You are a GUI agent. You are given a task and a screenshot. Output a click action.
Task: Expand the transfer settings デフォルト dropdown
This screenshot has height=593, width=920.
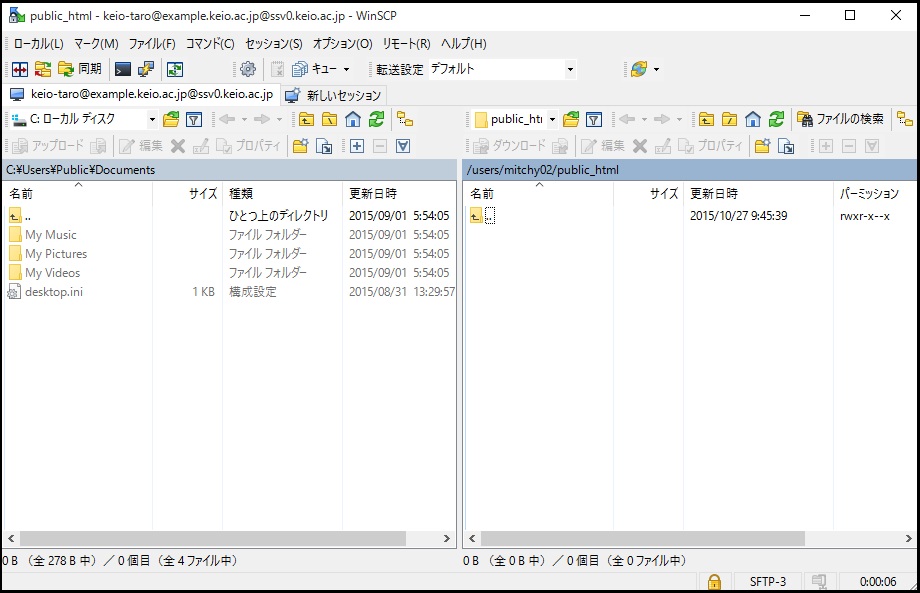[x=570, y=69]
